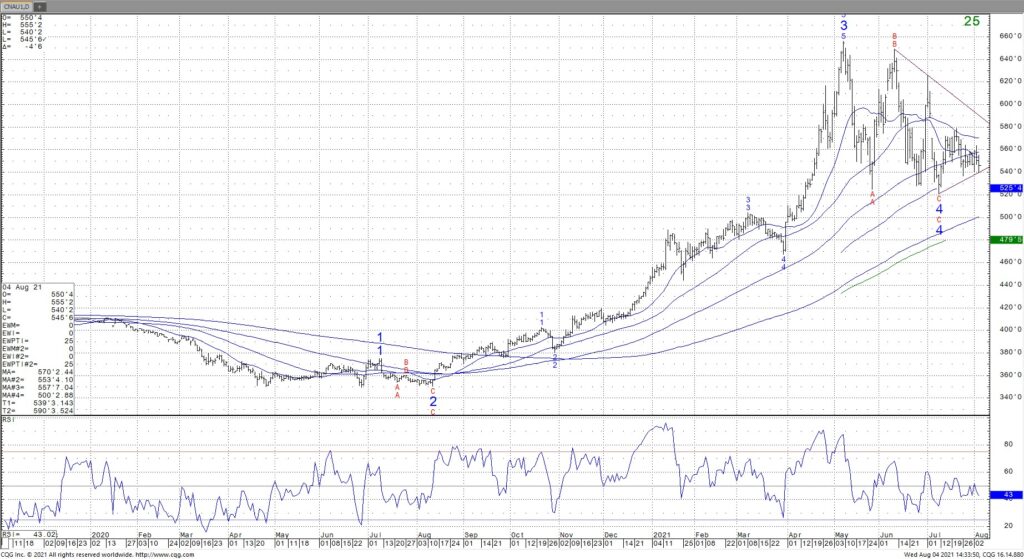Click the large blue wave 1 label near July 2020
Screen dimensions: 1024x559
(380, 338)
